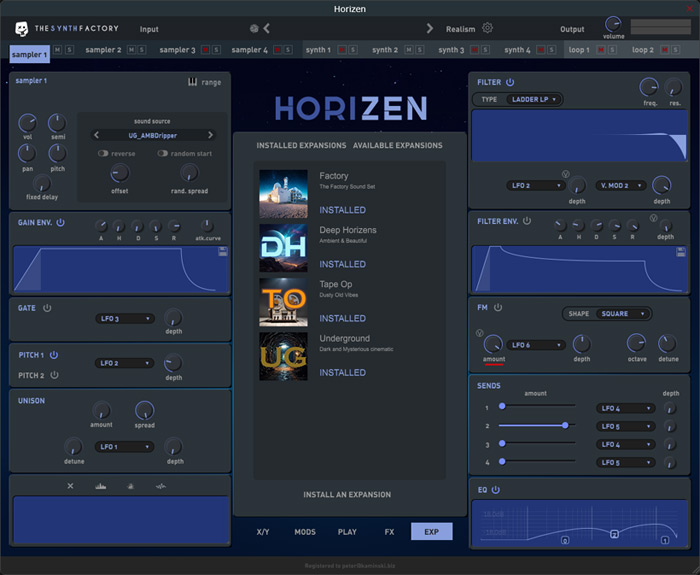Toggle the FILTER ENV. power button
The height and width of the screenshot is (575, 700).
pyautogui.click(x=527, y=221)
